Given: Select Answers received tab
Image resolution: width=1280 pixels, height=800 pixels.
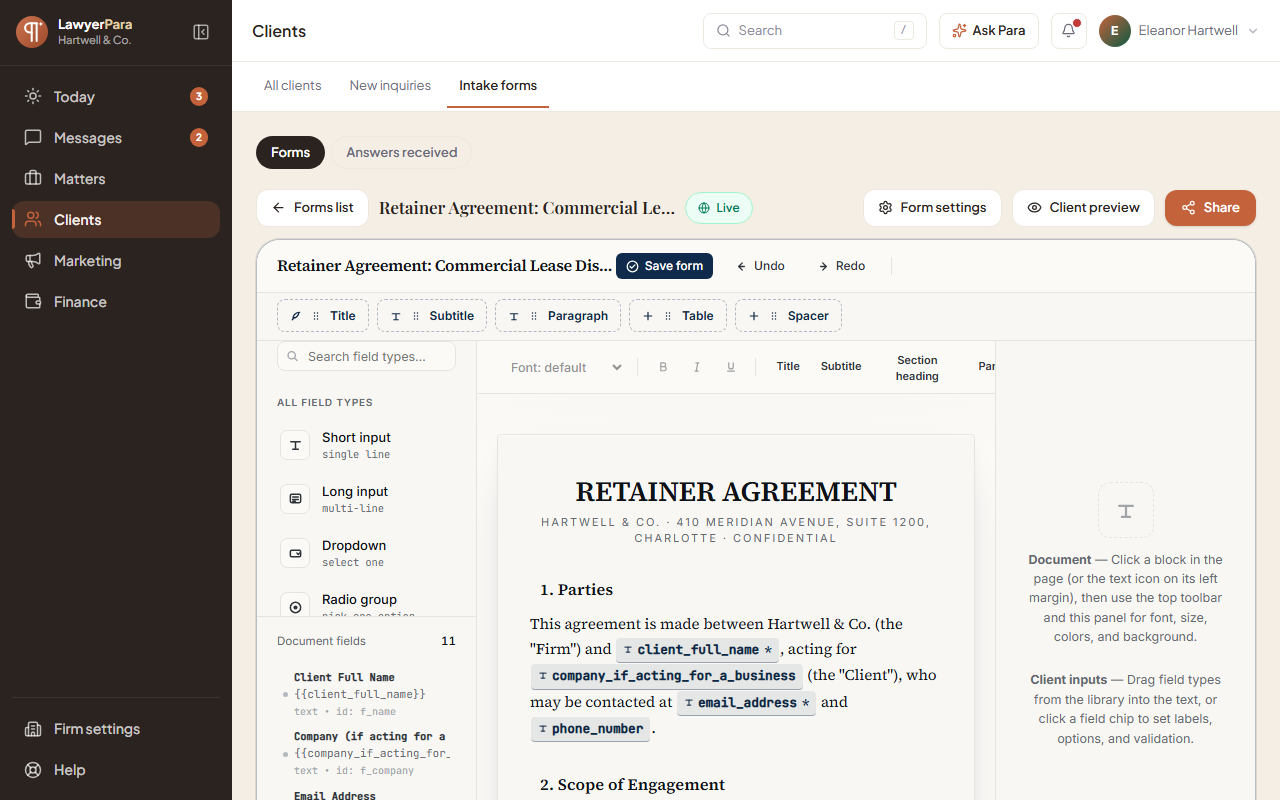Looking at the screenshot, I should [x=402, y=153].
